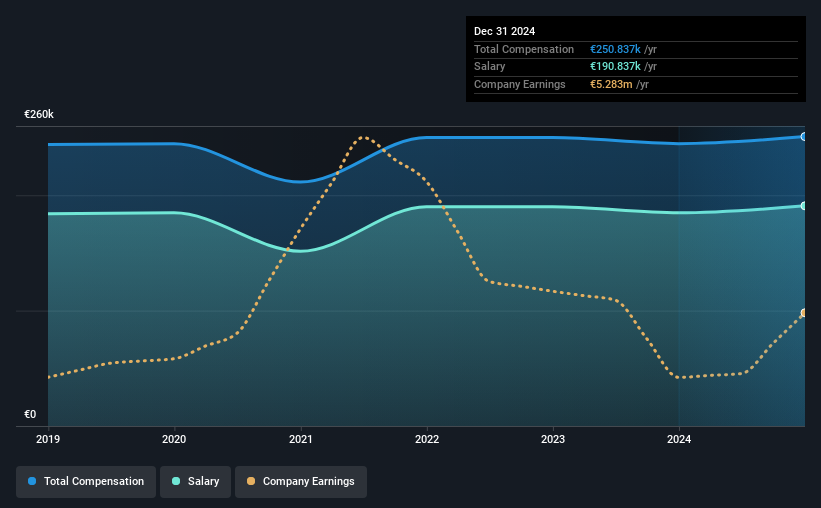Click the 2024 x-axis label
Viewport: 821px width, 508px height.
[679, 439]
